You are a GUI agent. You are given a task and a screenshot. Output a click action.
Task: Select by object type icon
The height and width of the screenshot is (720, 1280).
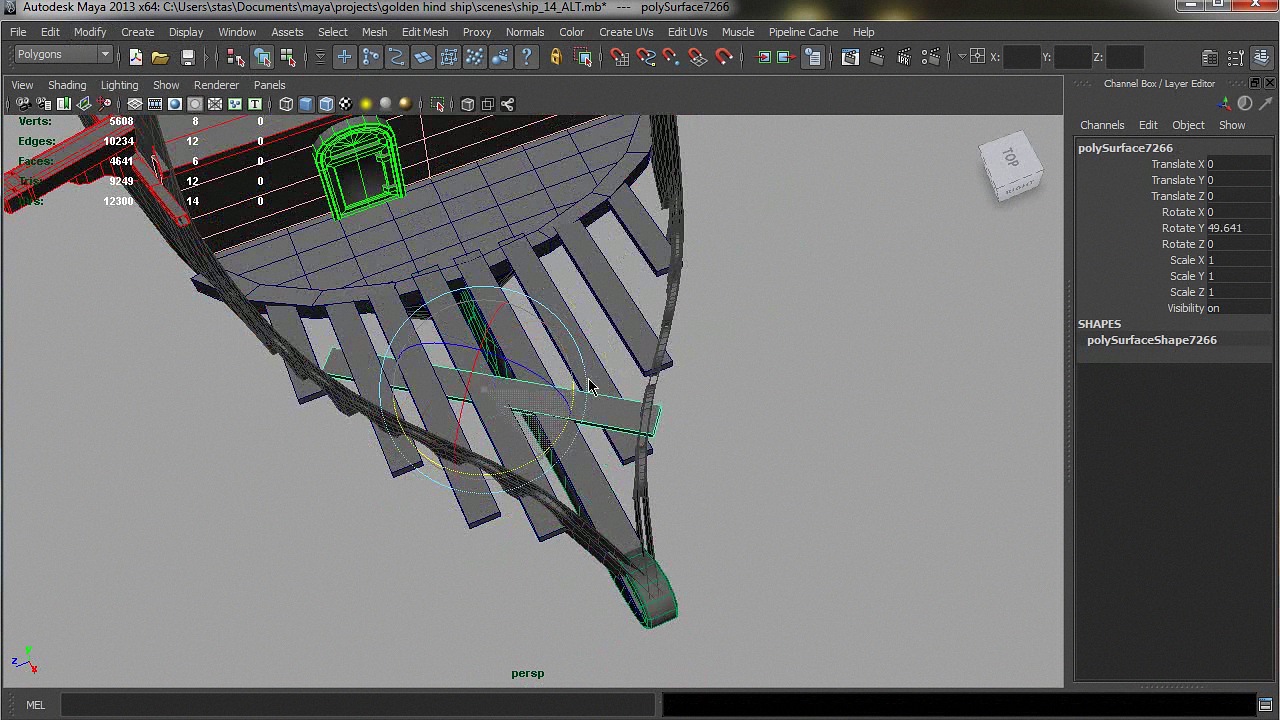point(262,57)
